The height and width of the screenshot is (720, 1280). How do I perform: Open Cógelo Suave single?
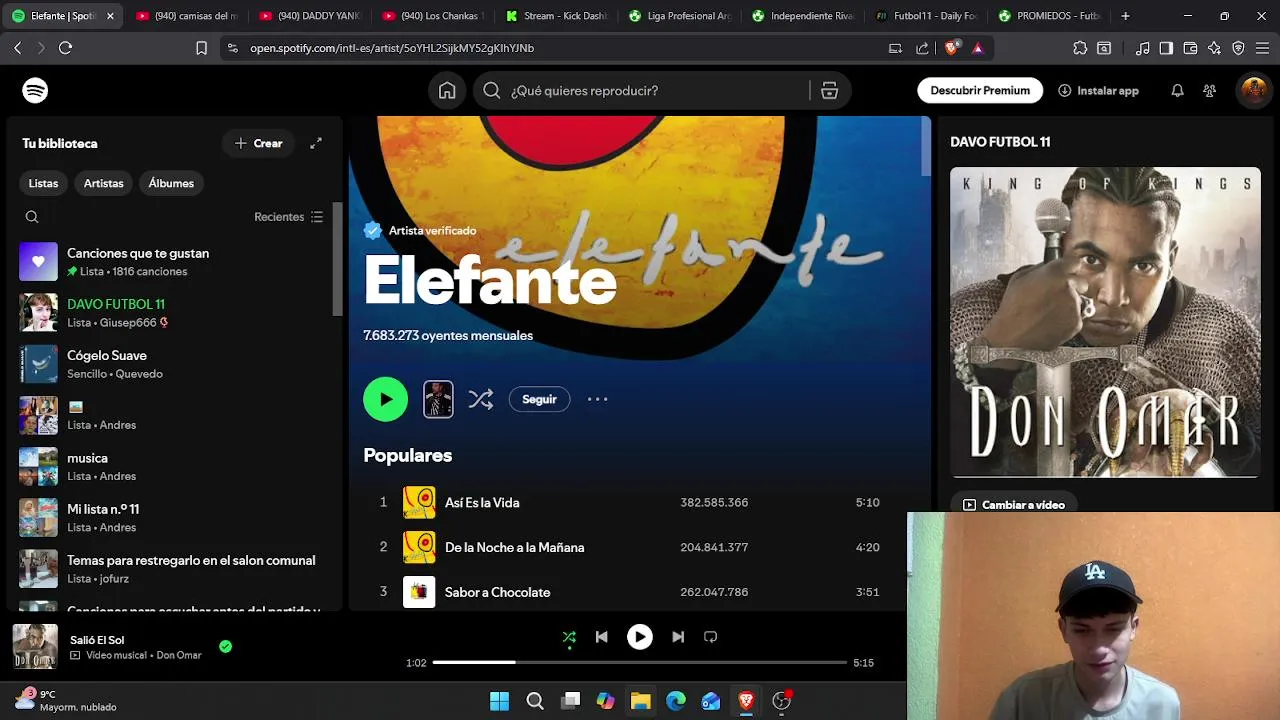tap(174, 364)
